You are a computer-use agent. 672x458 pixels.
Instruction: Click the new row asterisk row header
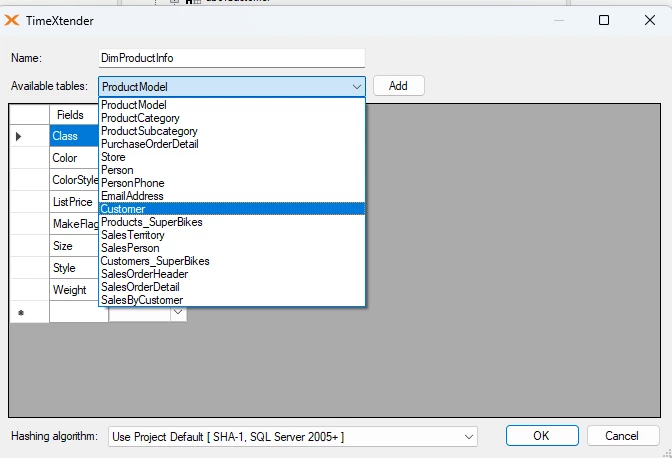tap(29, 312)
